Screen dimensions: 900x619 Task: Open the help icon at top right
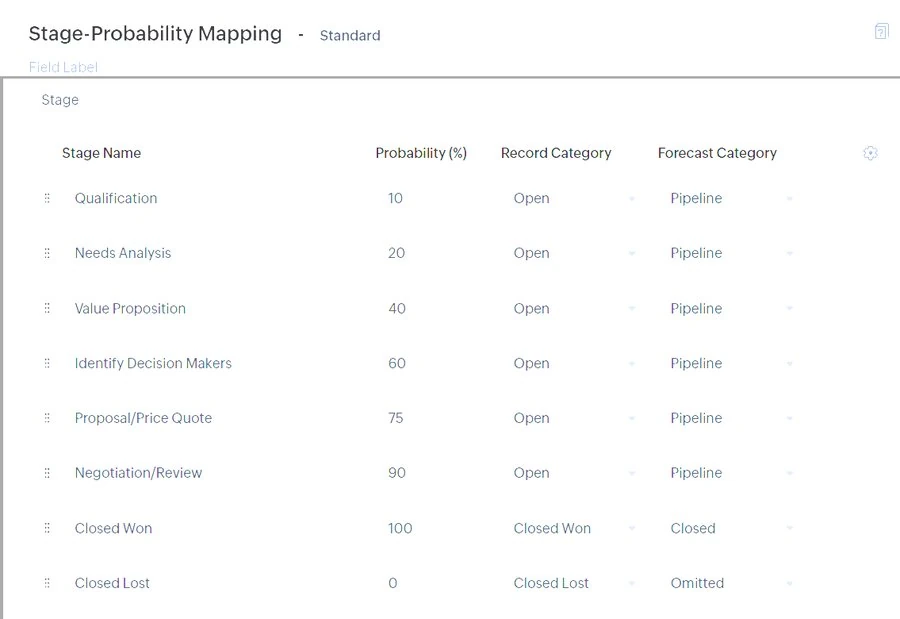(x=881, y=31)
